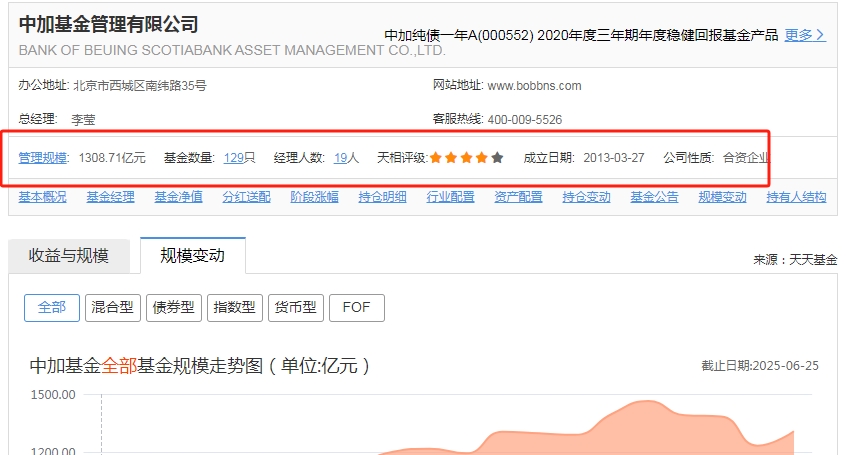Screen dimensions: 851x455
Task: Click the website address www.bobbns.com
Action: tap(534, 86)
